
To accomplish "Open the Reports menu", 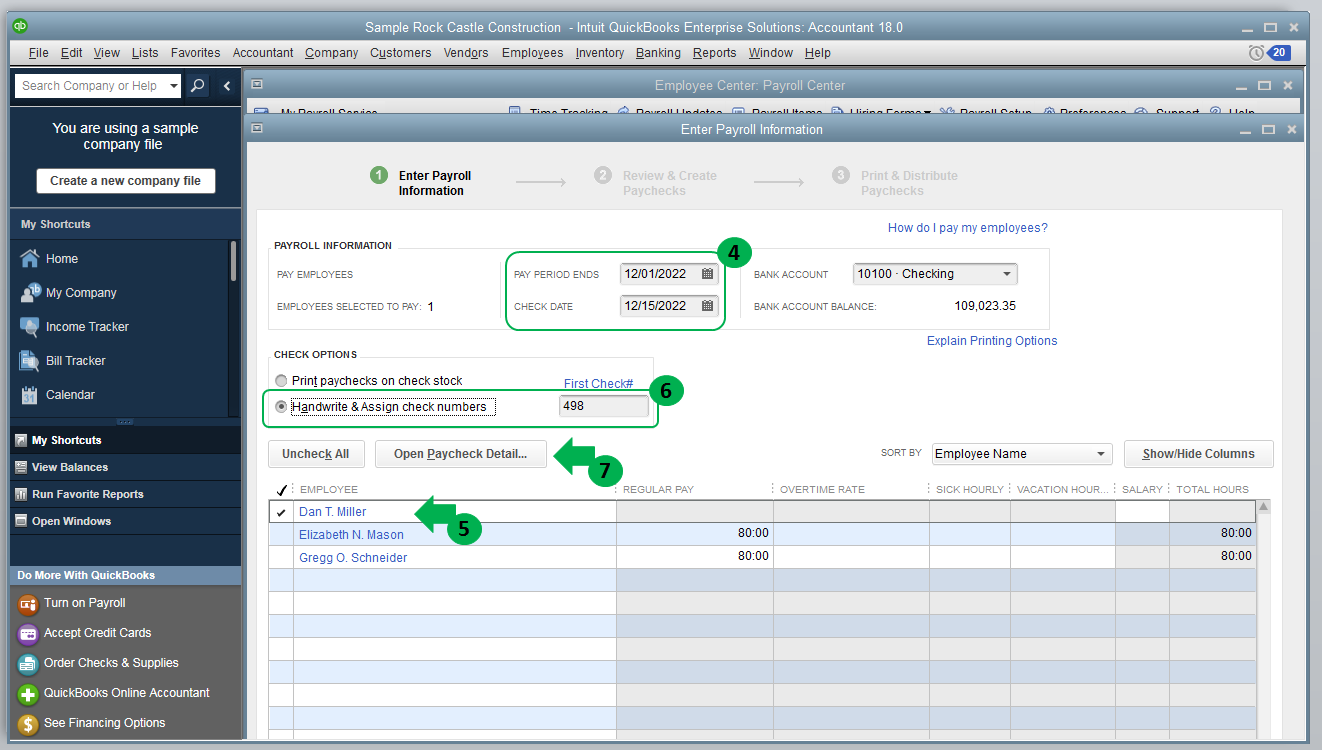I will coord(714,53).
